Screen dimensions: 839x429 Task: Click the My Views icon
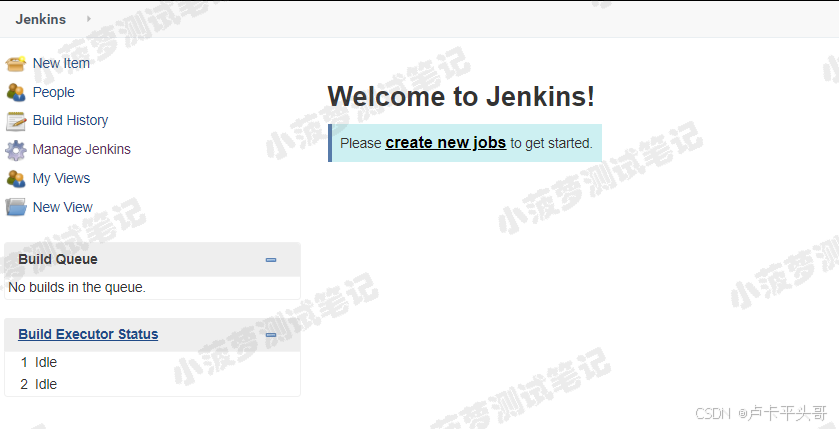click(16, 179)
